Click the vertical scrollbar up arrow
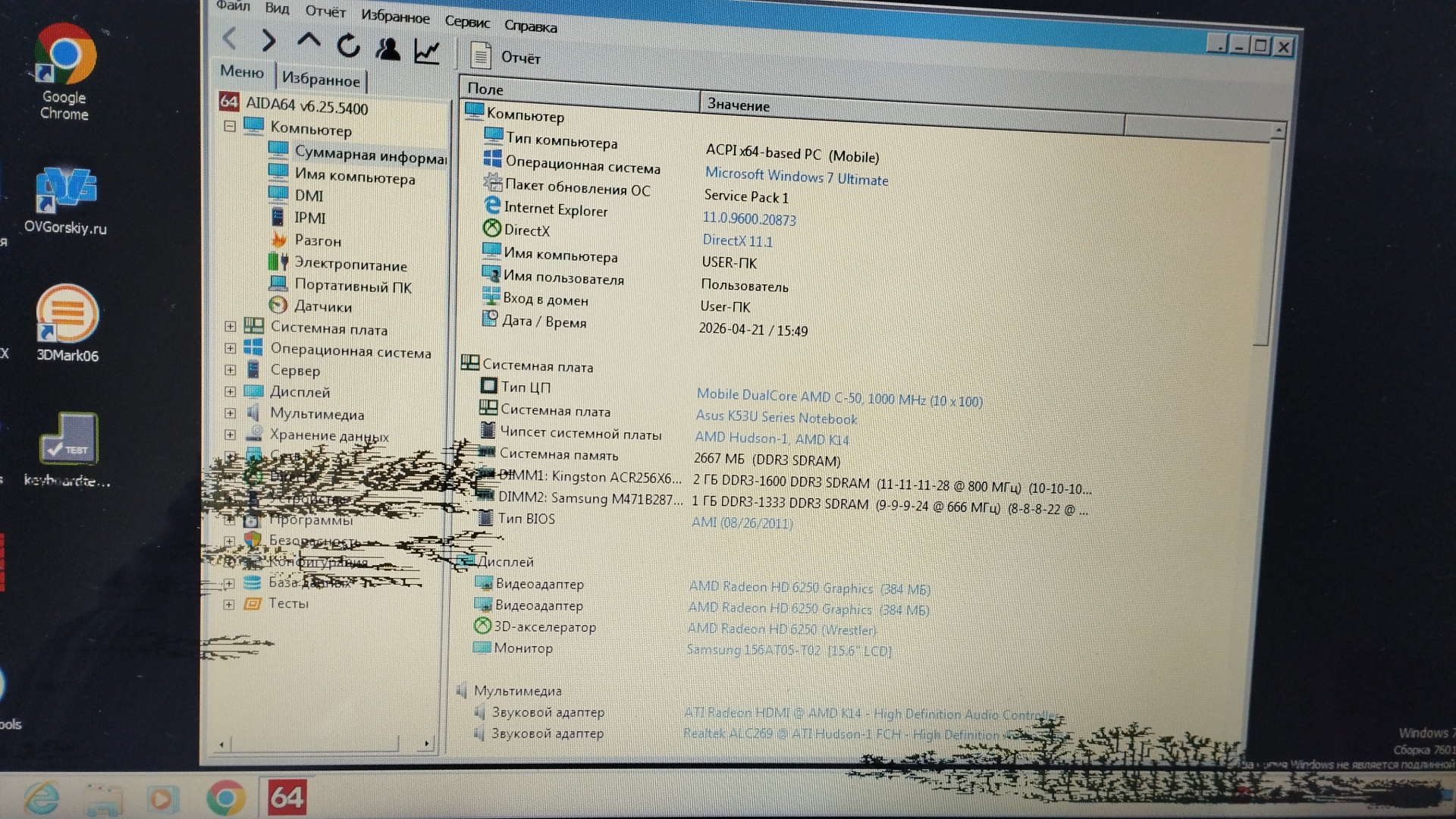The width and height of the screenshot is (1456, 819). click(x=1278, y=131)
